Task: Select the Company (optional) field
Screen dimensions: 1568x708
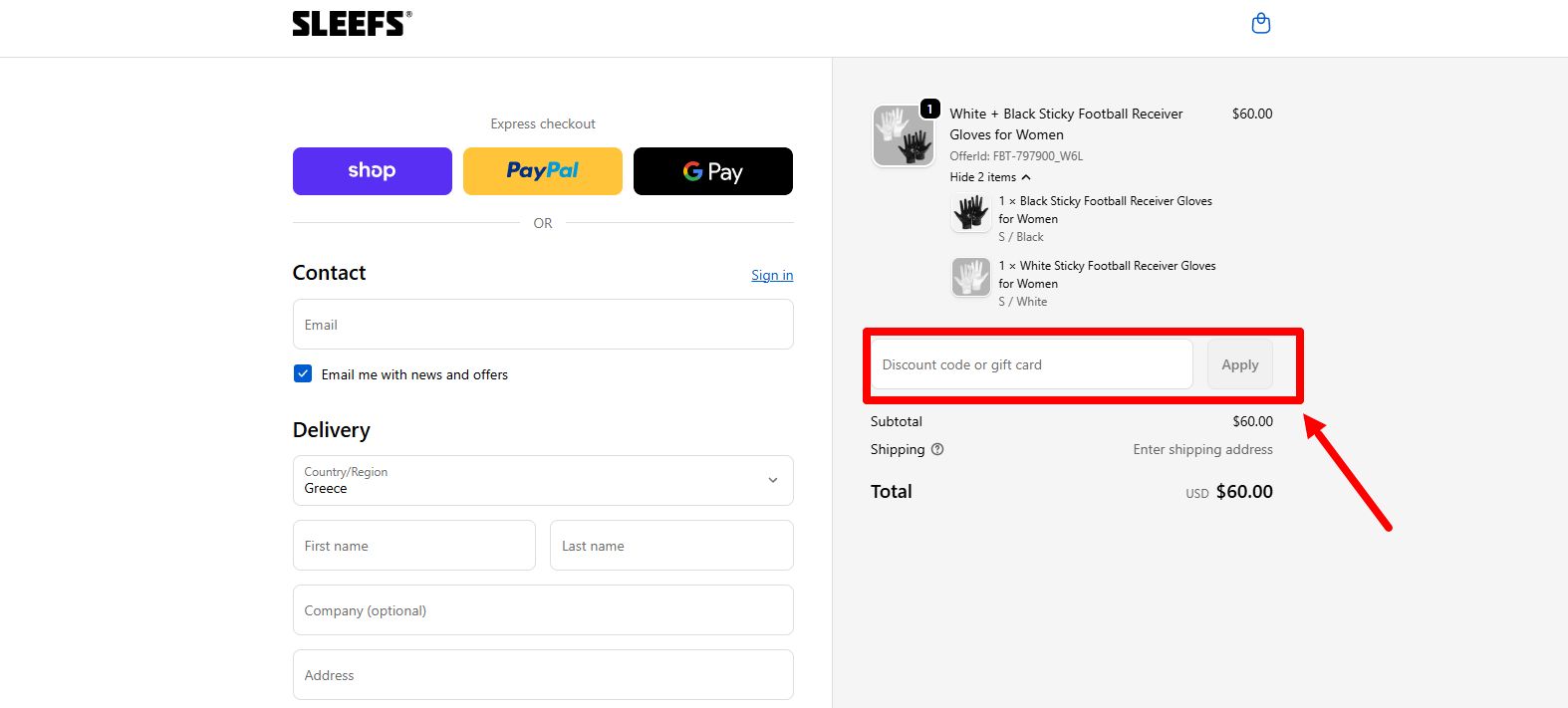Action: [x=543, y=610]
